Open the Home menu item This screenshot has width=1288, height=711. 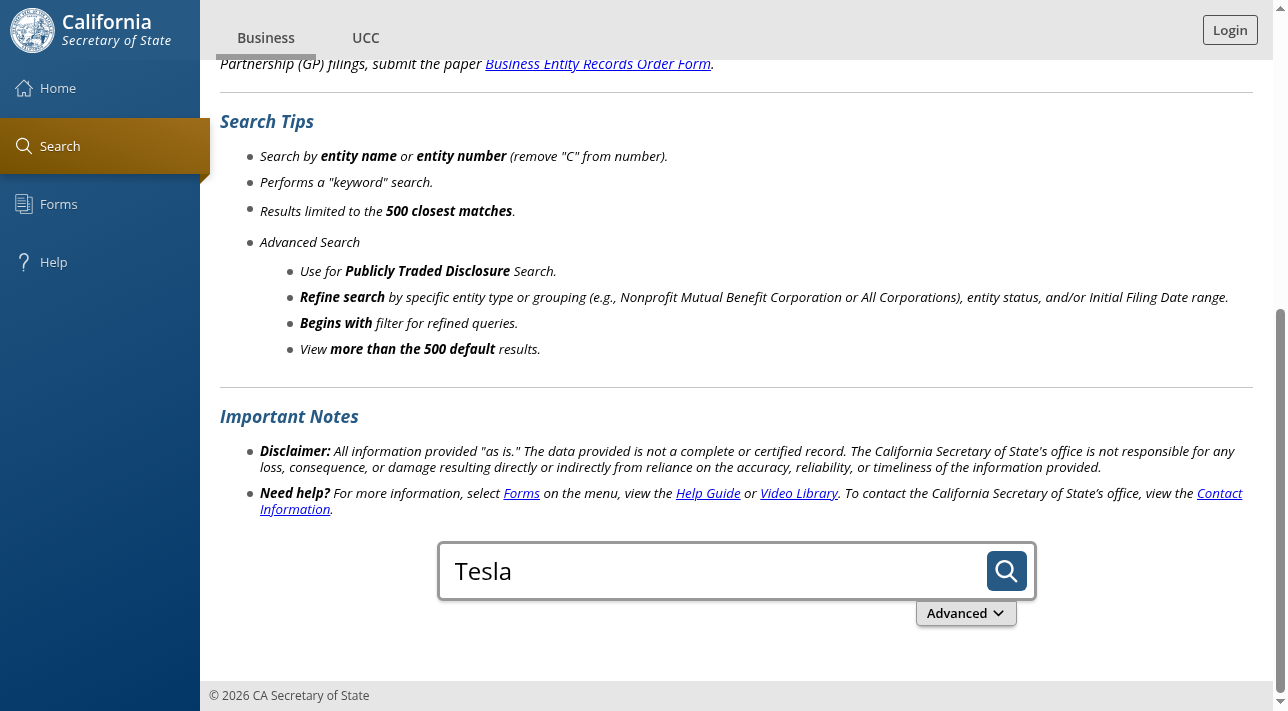[x=100, y=88]
